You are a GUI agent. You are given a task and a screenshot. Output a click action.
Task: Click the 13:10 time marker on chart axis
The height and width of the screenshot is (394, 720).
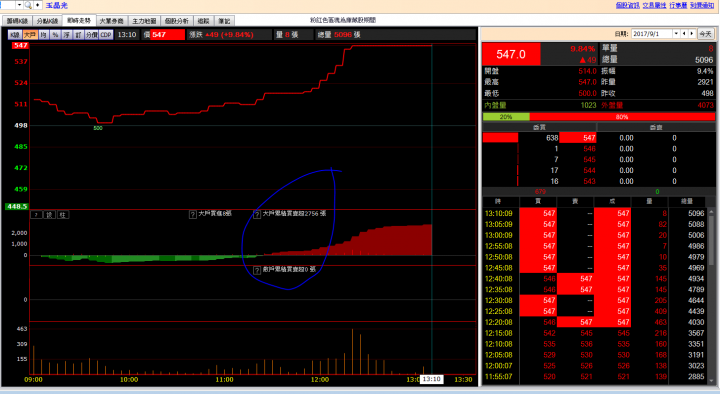point(431,379)
